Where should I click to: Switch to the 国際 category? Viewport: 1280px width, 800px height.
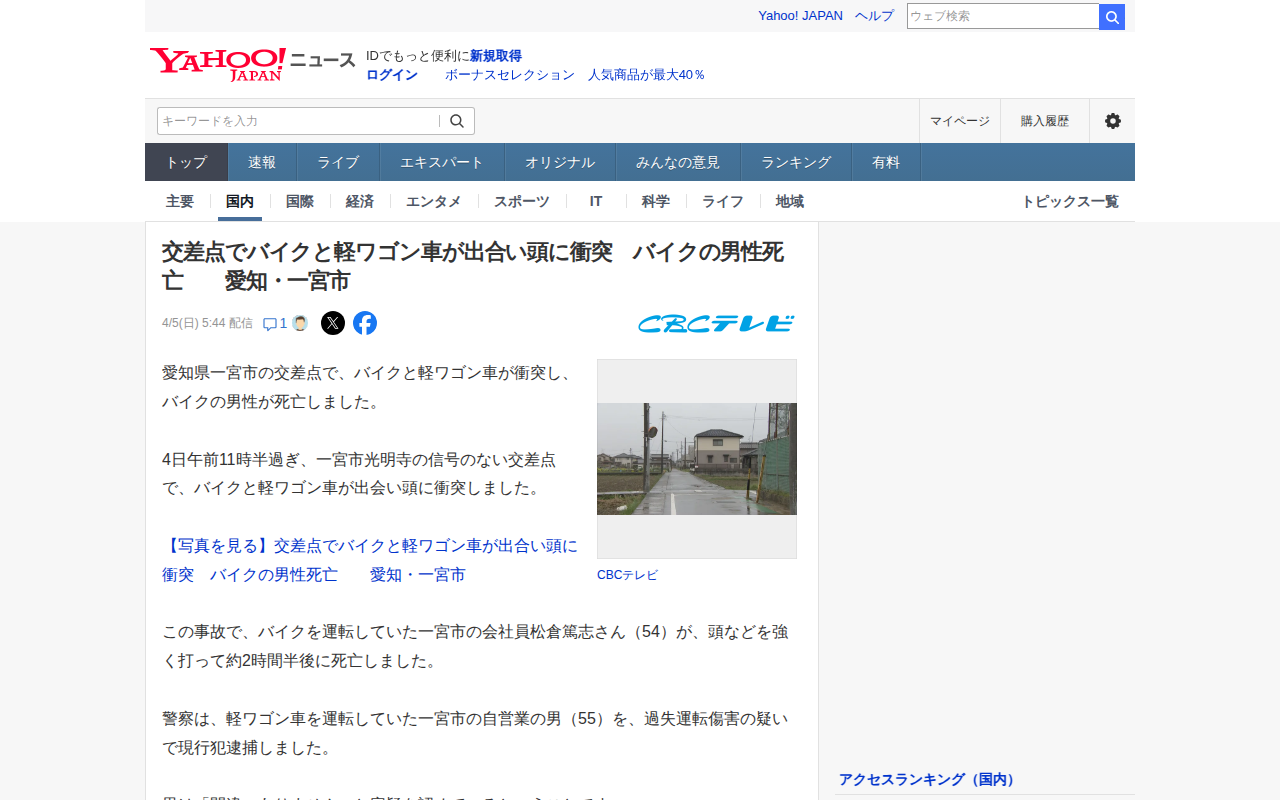click(300, 201)
